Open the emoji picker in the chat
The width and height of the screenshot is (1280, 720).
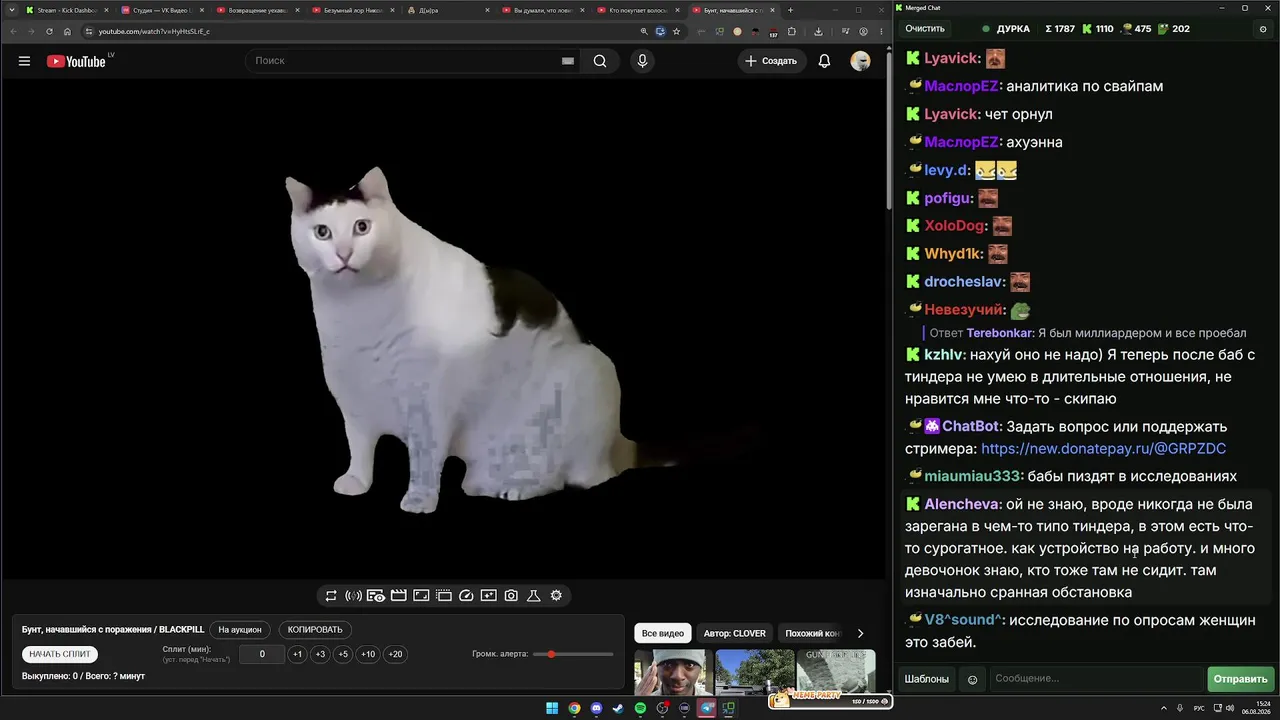(x=972, y=679)
